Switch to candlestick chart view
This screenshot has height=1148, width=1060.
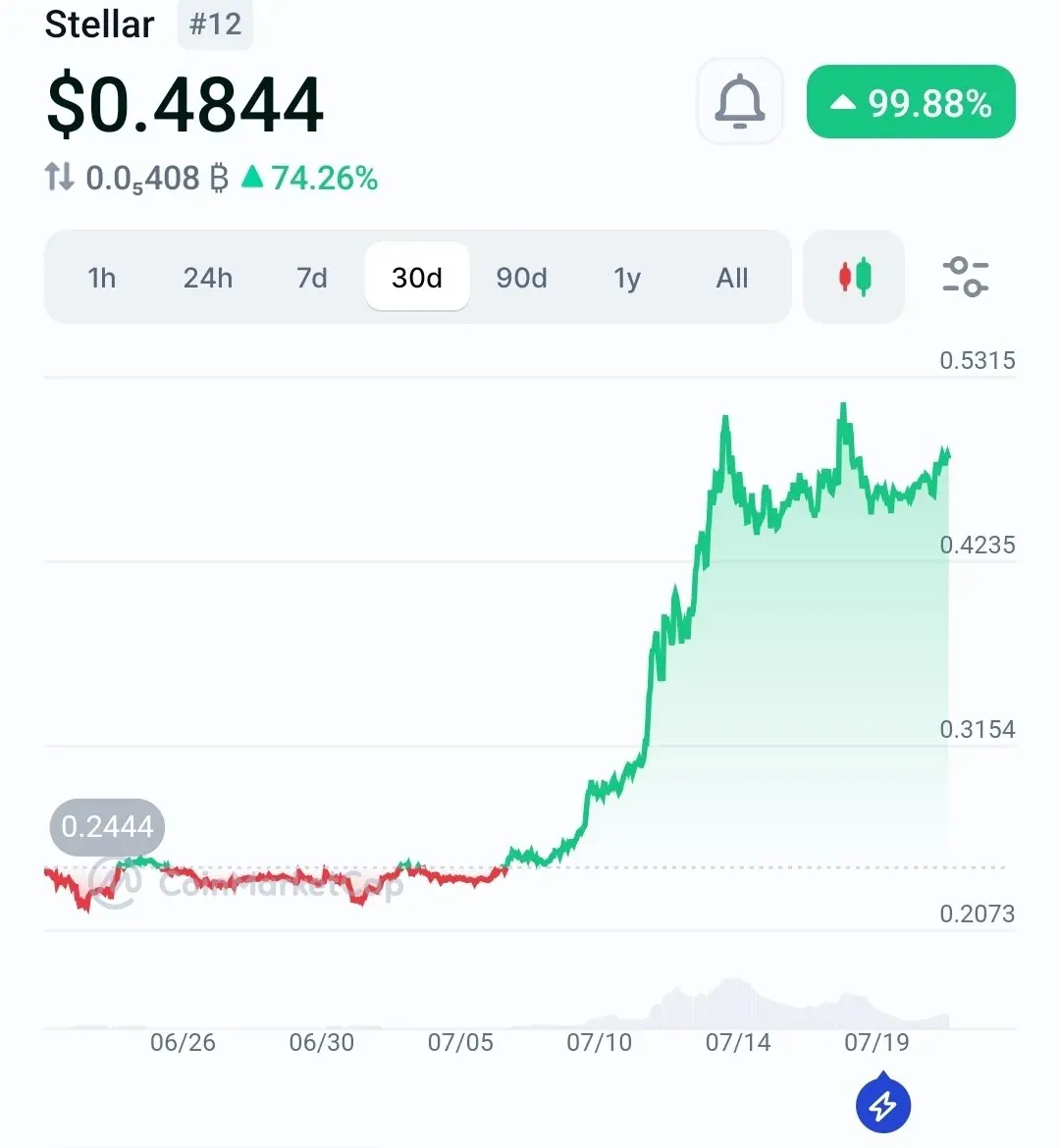point(854,277)
